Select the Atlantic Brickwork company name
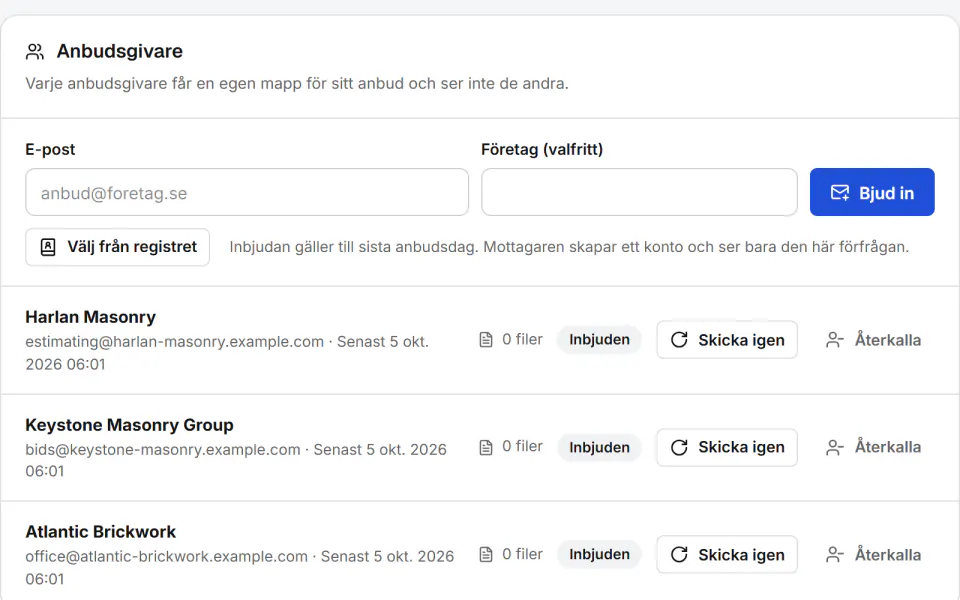The image size is (960, 600). click(100, 532)
